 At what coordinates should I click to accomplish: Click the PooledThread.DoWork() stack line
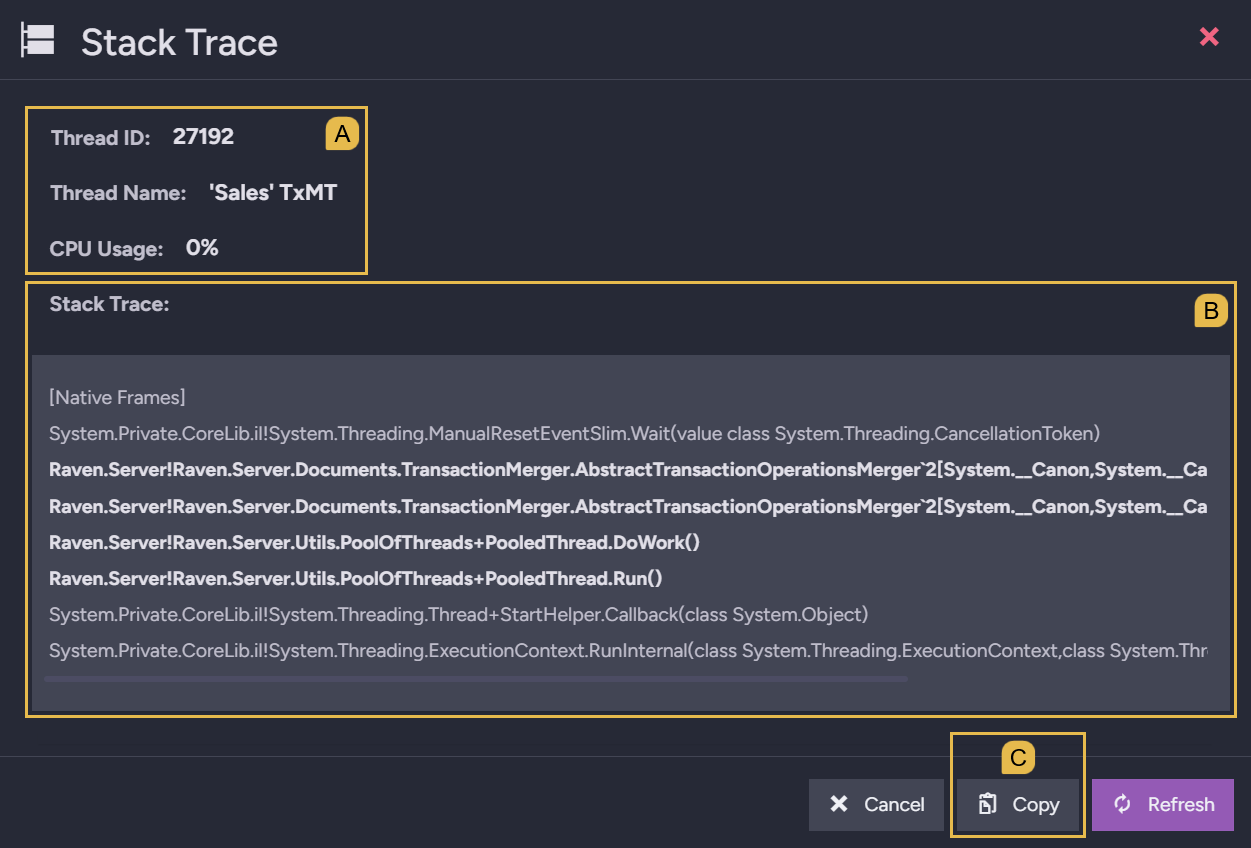click(x=374, y=543)
